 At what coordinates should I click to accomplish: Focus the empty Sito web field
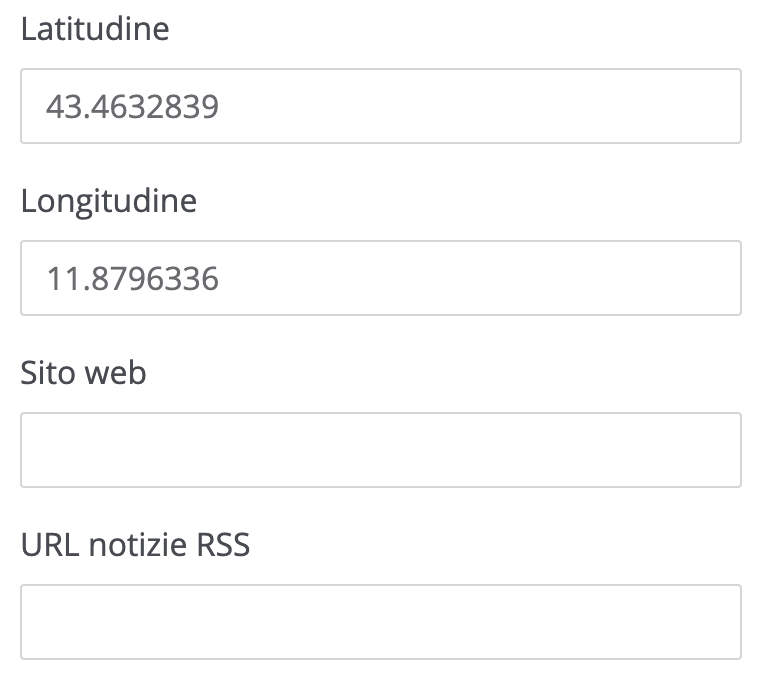pyautogui.click(x=380, y=450)
